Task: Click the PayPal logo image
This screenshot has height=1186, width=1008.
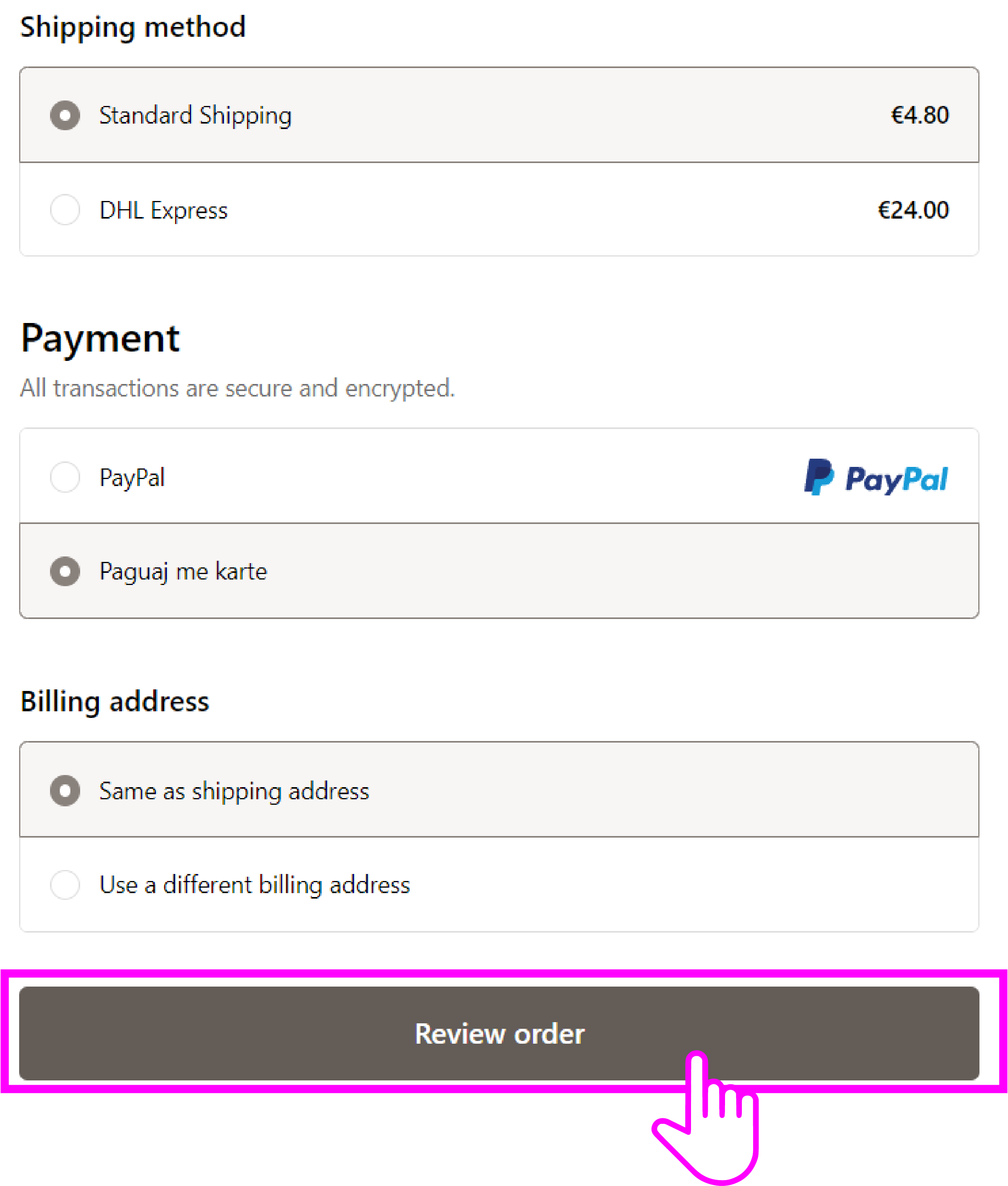Action: (876, 477)
